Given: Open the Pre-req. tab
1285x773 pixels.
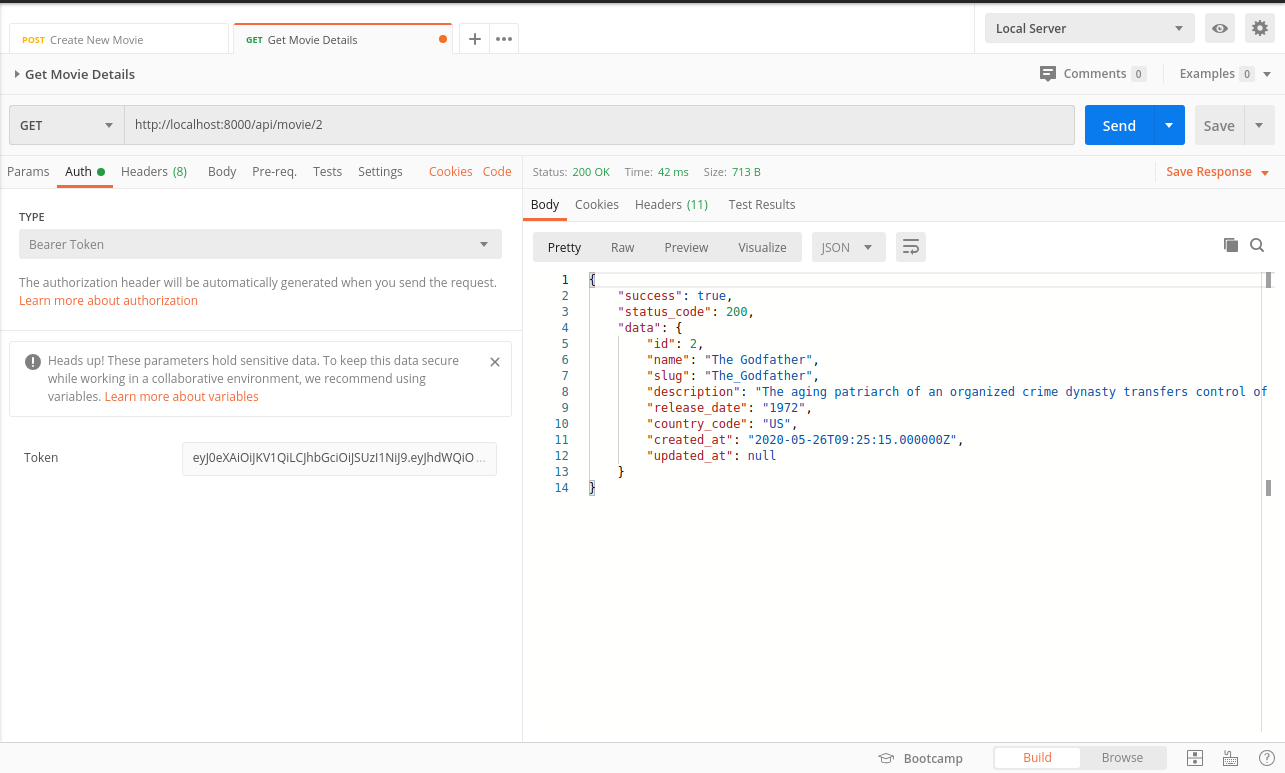Looking at the screenshot, I should pos(274,171).
